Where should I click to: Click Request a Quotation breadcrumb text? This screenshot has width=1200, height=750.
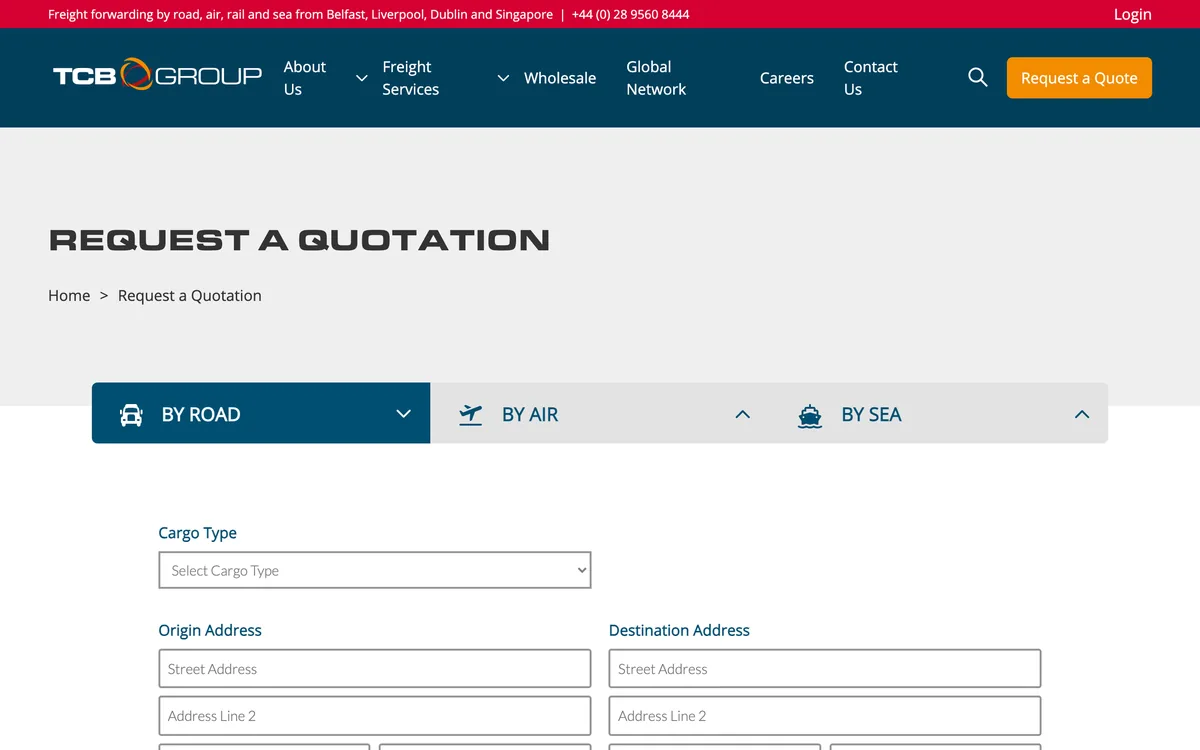pos(190,295)
